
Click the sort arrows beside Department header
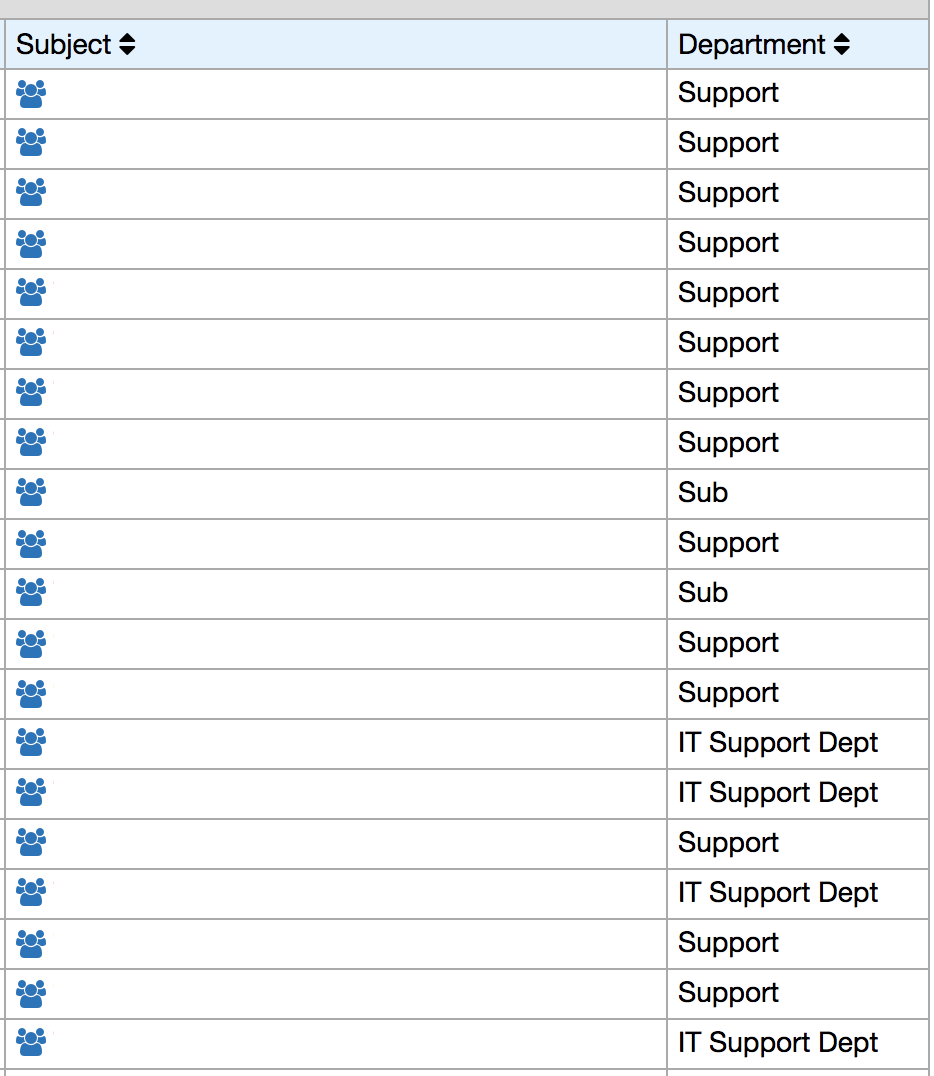click(842, 45)
